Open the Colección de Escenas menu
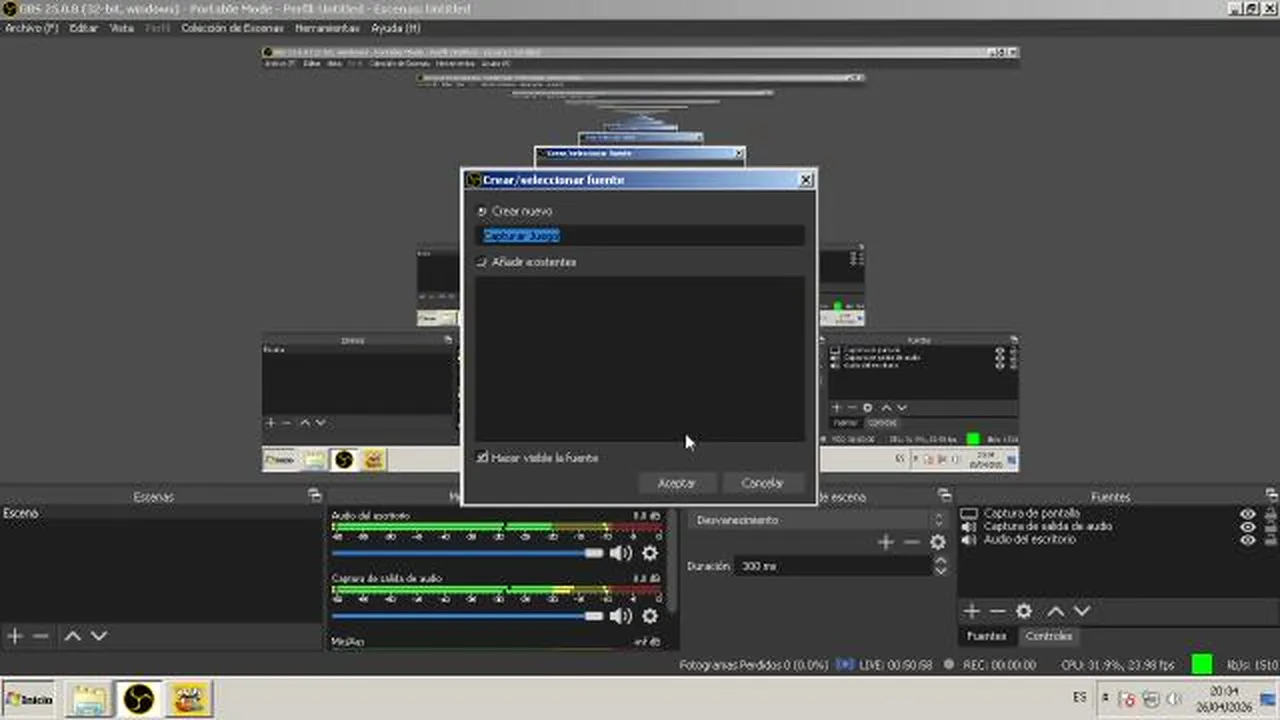 [x=232, y=28]
